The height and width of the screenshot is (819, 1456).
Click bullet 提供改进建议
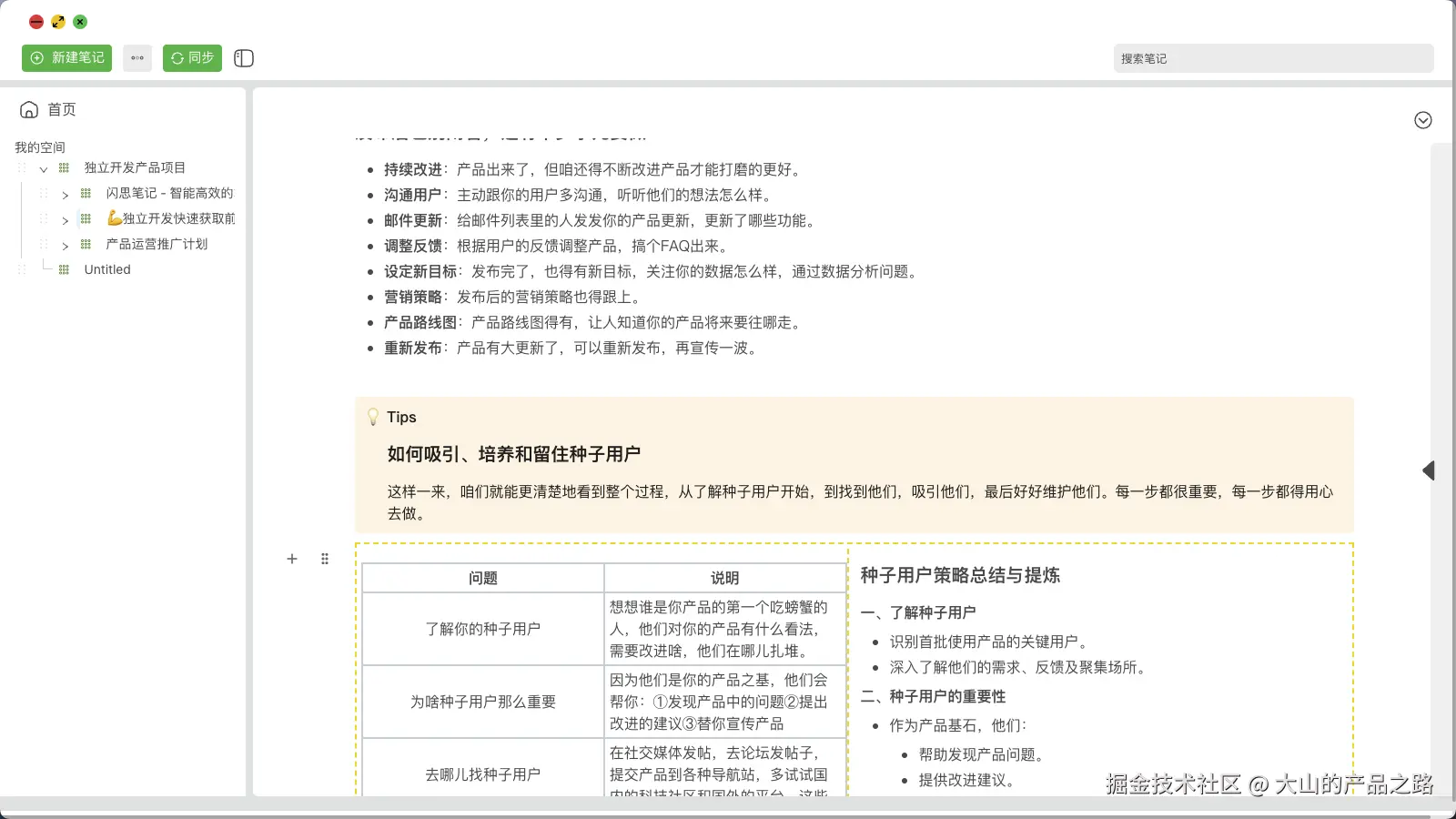pos(966,780)
